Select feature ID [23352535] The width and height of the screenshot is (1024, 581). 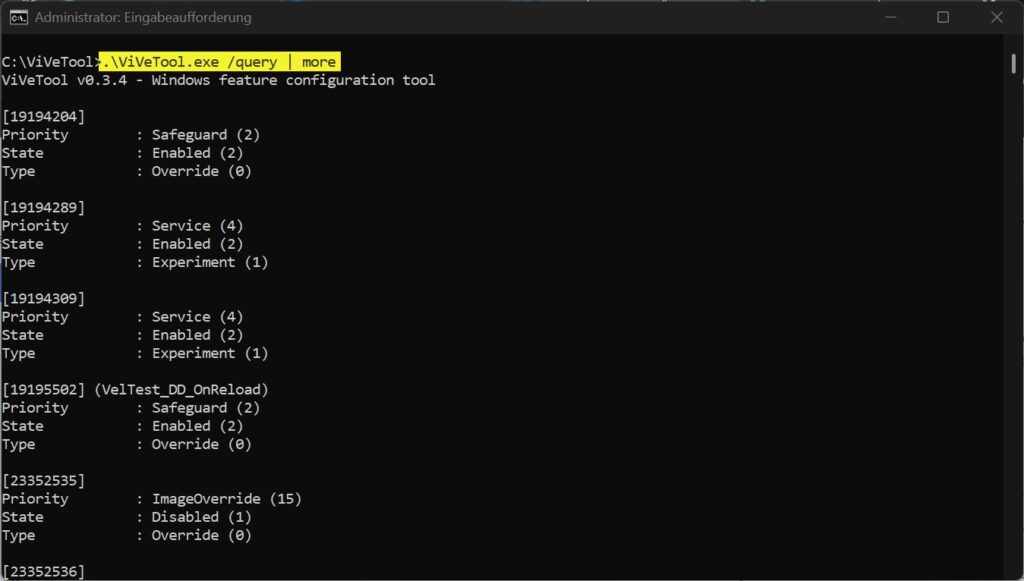tap(43, 481)
